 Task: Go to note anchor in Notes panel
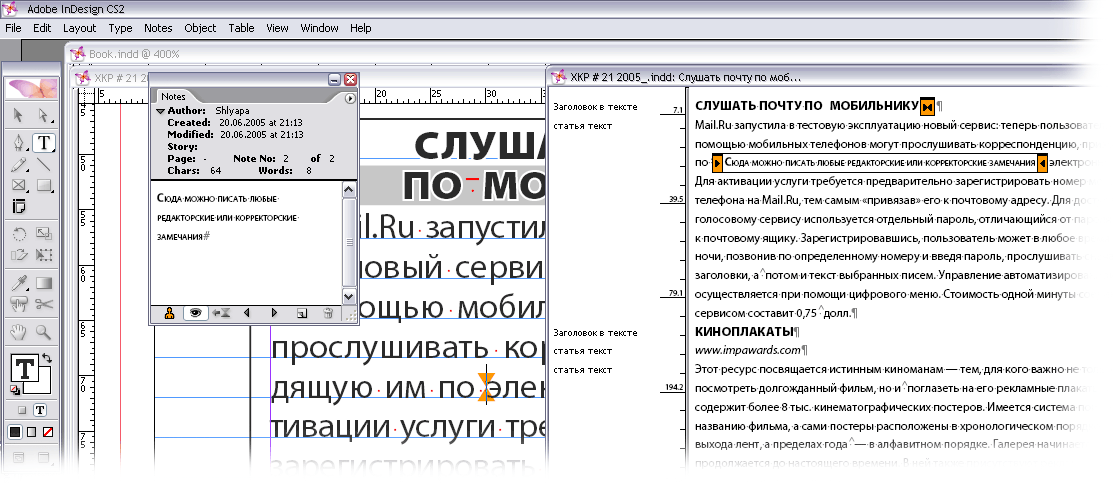(x=221, y=313)
